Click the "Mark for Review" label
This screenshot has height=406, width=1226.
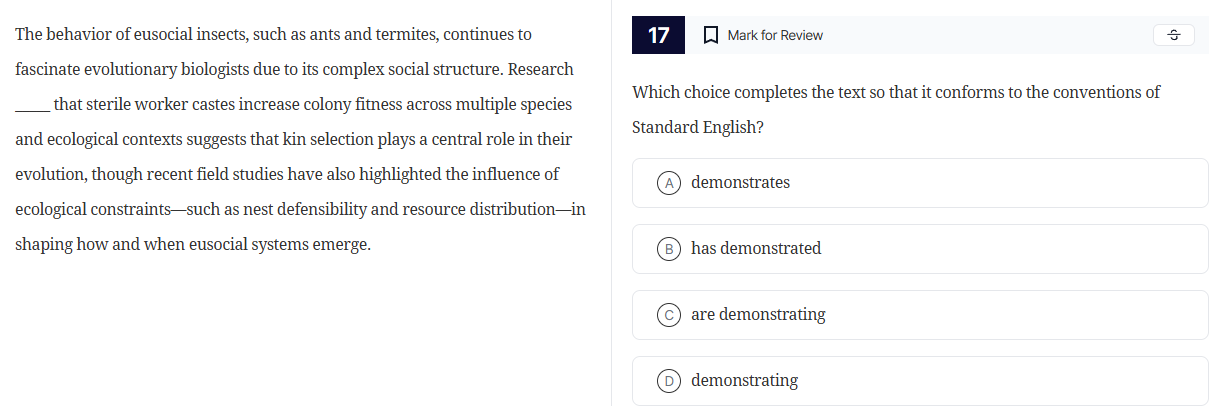coord(775,35)
